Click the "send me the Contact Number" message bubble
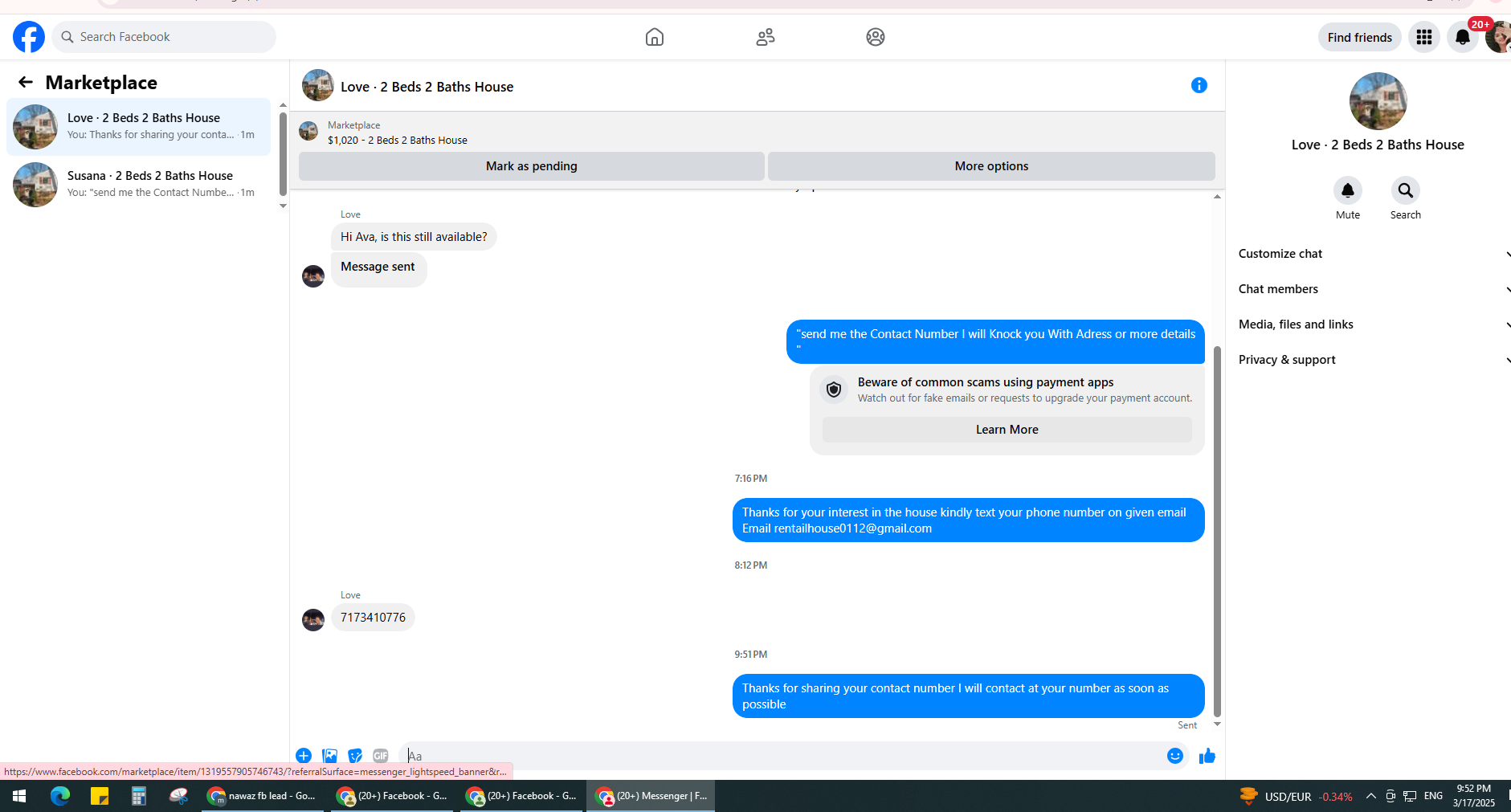Screen dimensions: 1511x812 995,342
